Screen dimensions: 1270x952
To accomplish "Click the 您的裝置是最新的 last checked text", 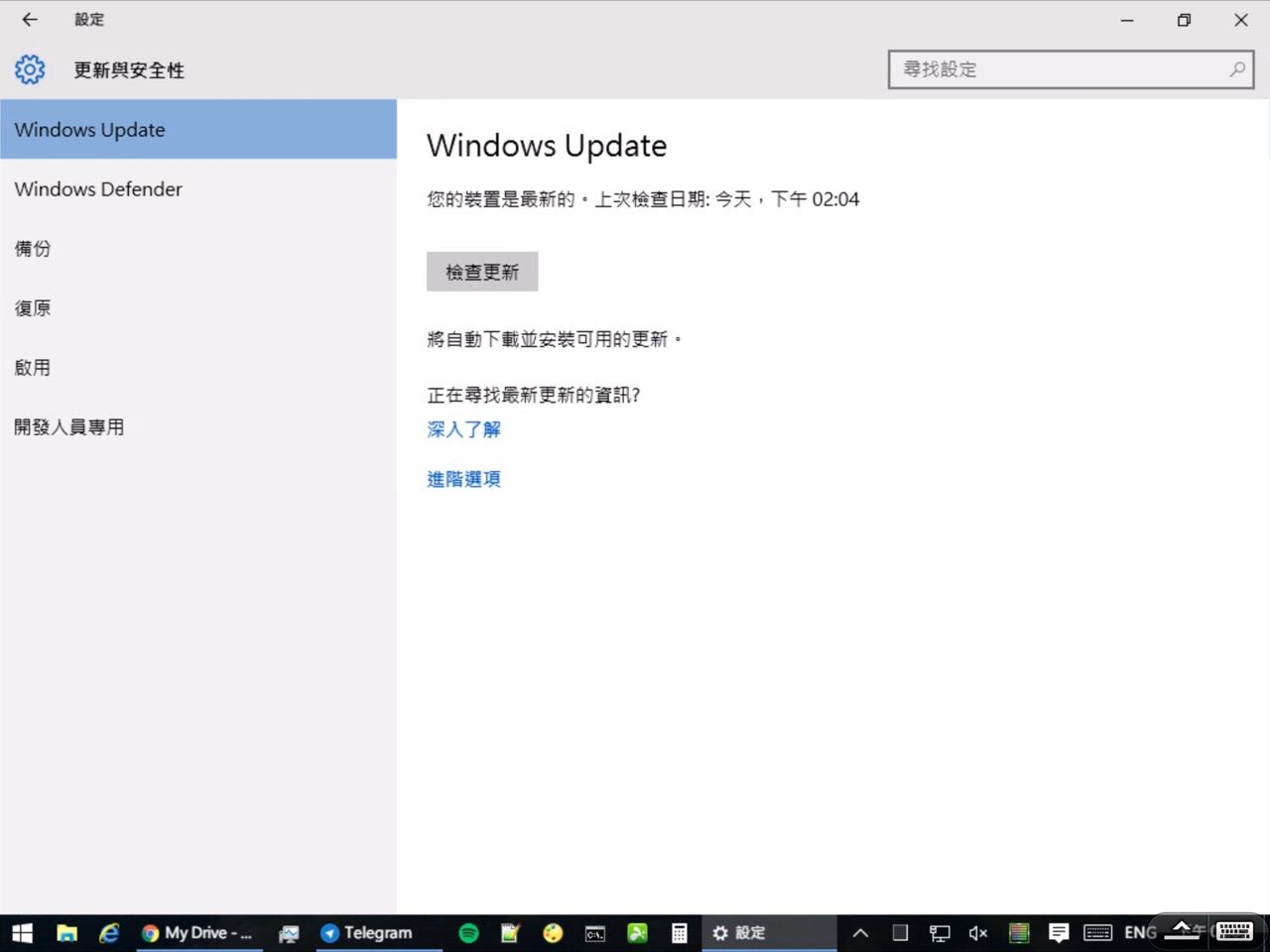I will [643, 199].
